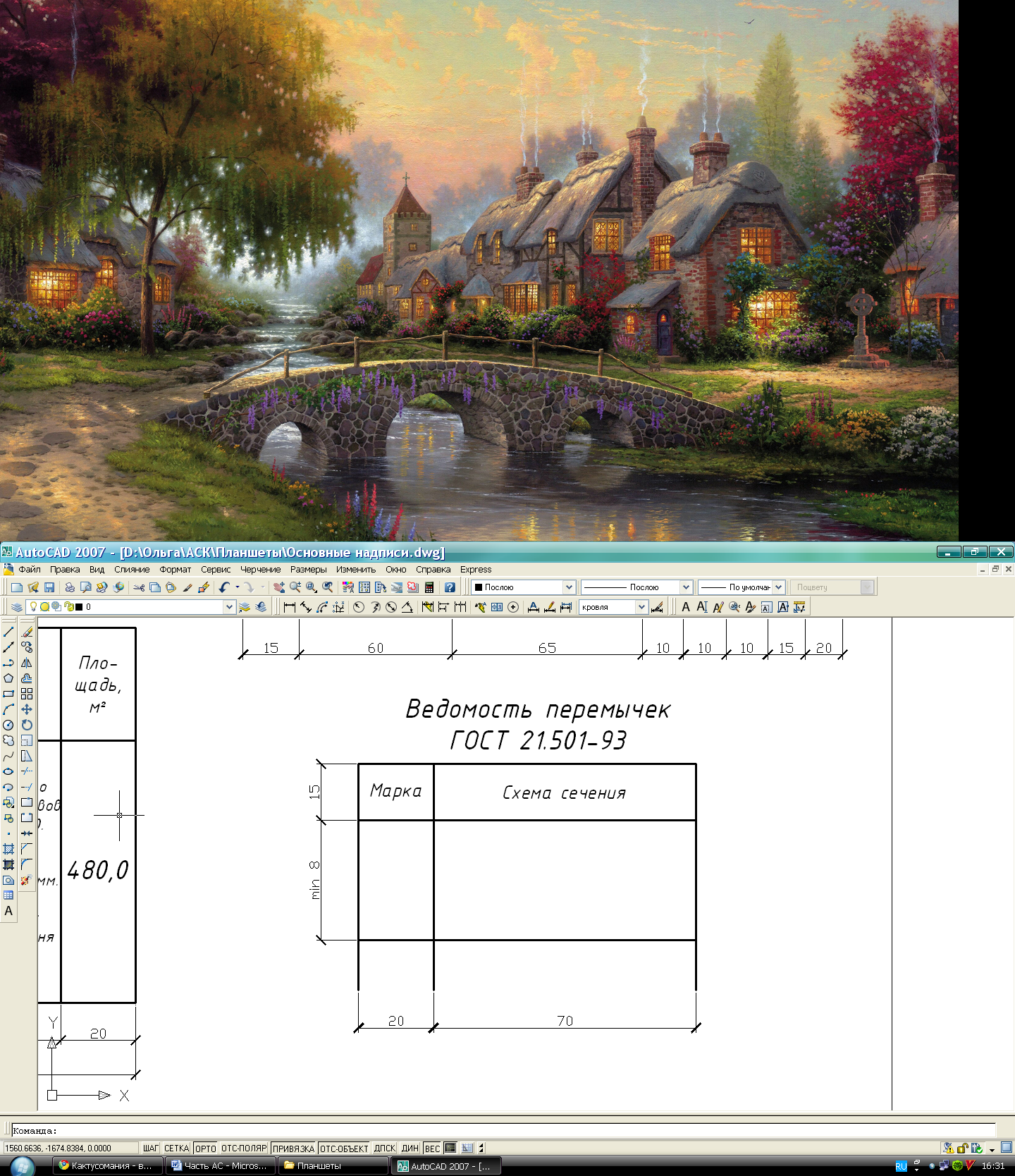Image resolution: width=1015 pixels, height=1176 pixels.
Task: Select the Explode tool
Action: point(27,880)
